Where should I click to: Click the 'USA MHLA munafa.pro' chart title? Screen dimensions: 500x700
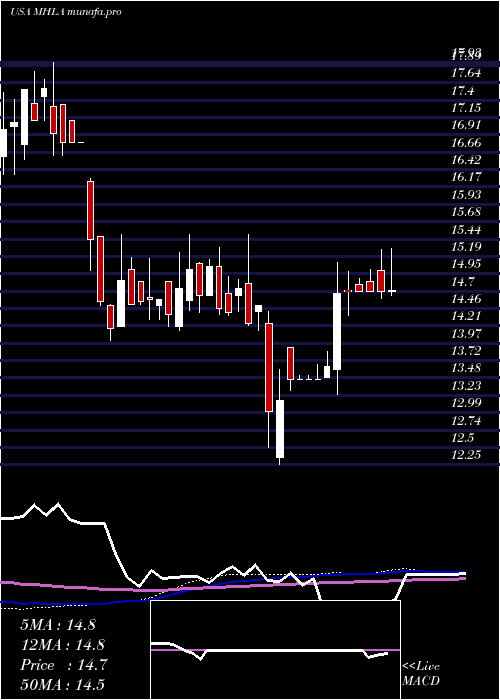pos(65,12)
